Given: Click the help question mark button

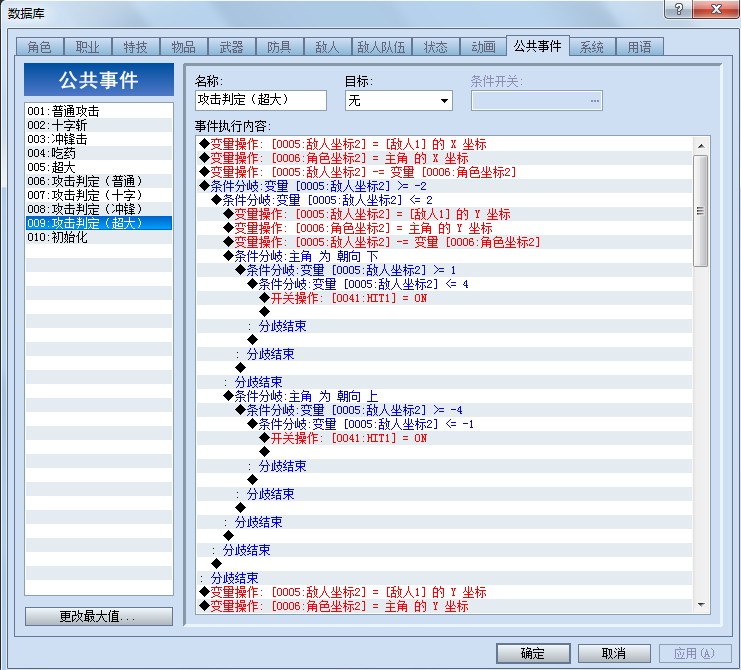Looking at the screenshot, I should click(678, 9).
